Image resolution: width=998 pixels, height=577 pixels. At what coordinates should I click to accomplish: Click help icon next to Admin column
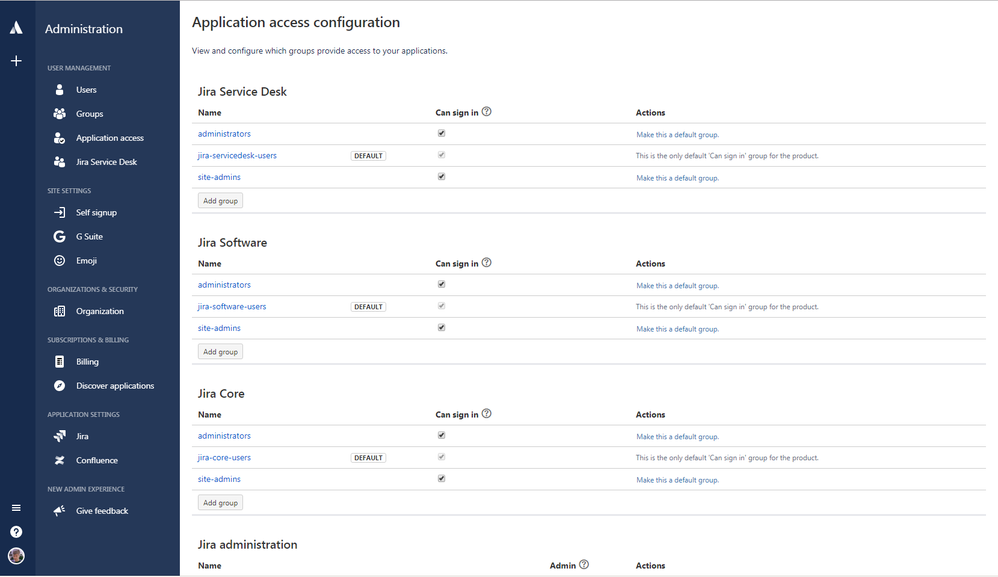point(584,564)
